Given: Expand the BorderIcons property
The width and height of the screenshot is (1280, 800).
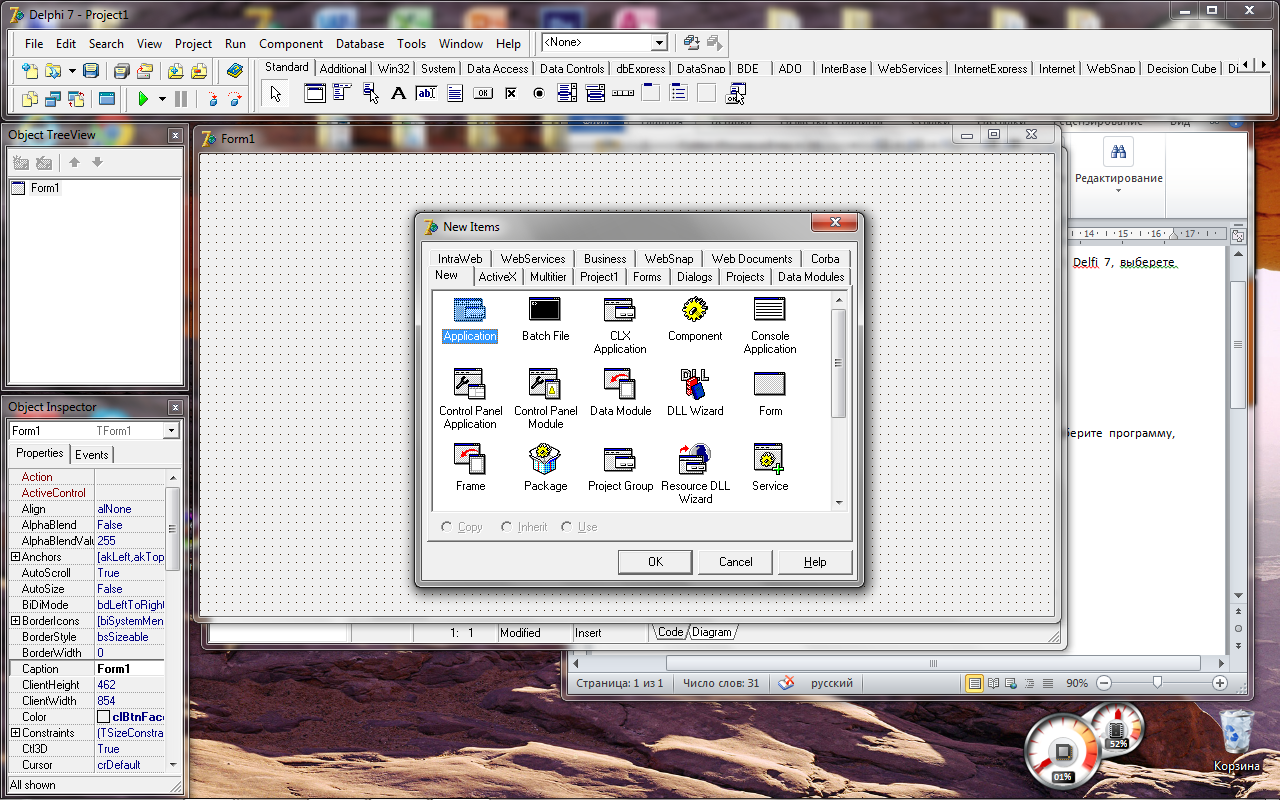Looking at the screenshot, I should 15,621.
